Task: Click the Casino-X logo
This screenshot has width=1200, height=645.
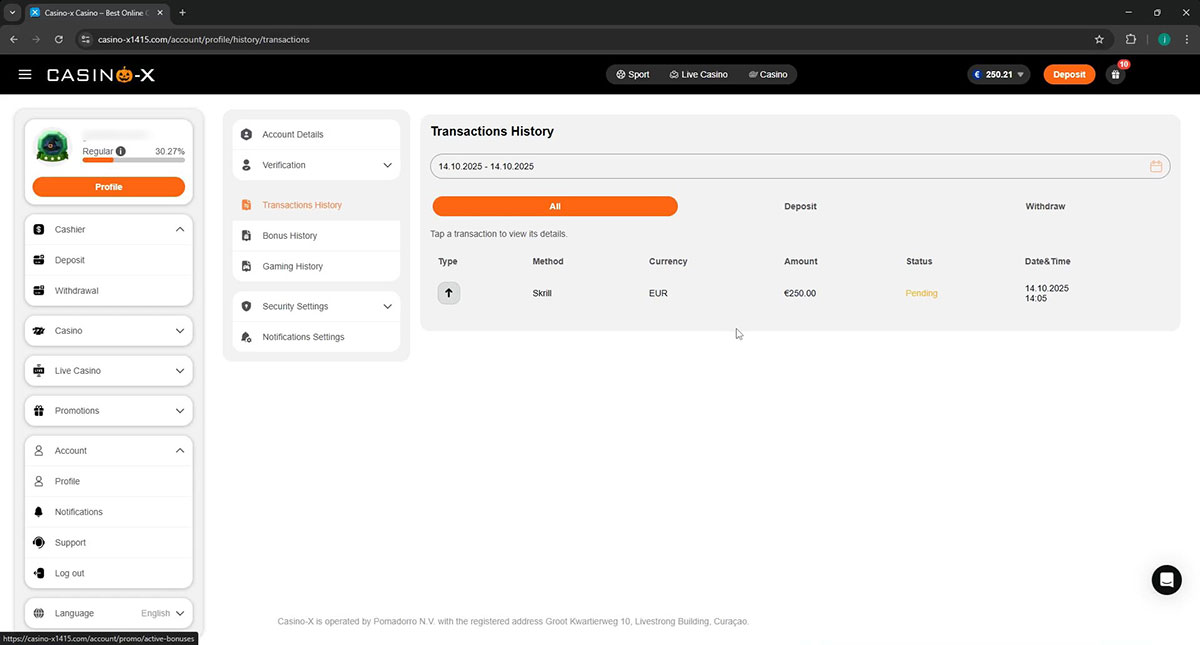Action: tap(100, 75)
